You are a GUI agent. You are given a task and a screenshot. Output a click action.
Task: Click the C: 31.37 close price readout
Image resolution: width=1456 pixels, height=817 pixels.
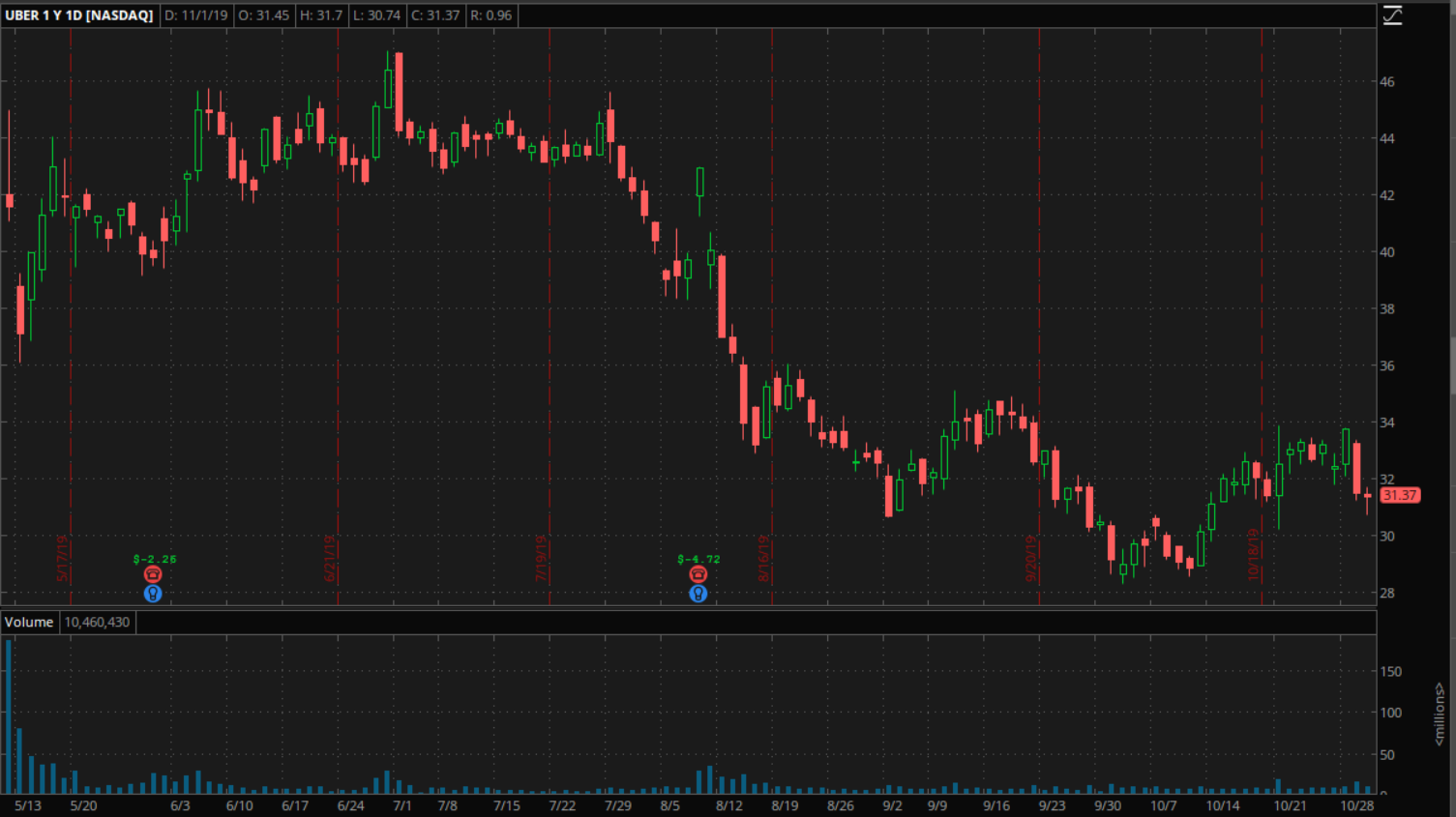point(435,15)
